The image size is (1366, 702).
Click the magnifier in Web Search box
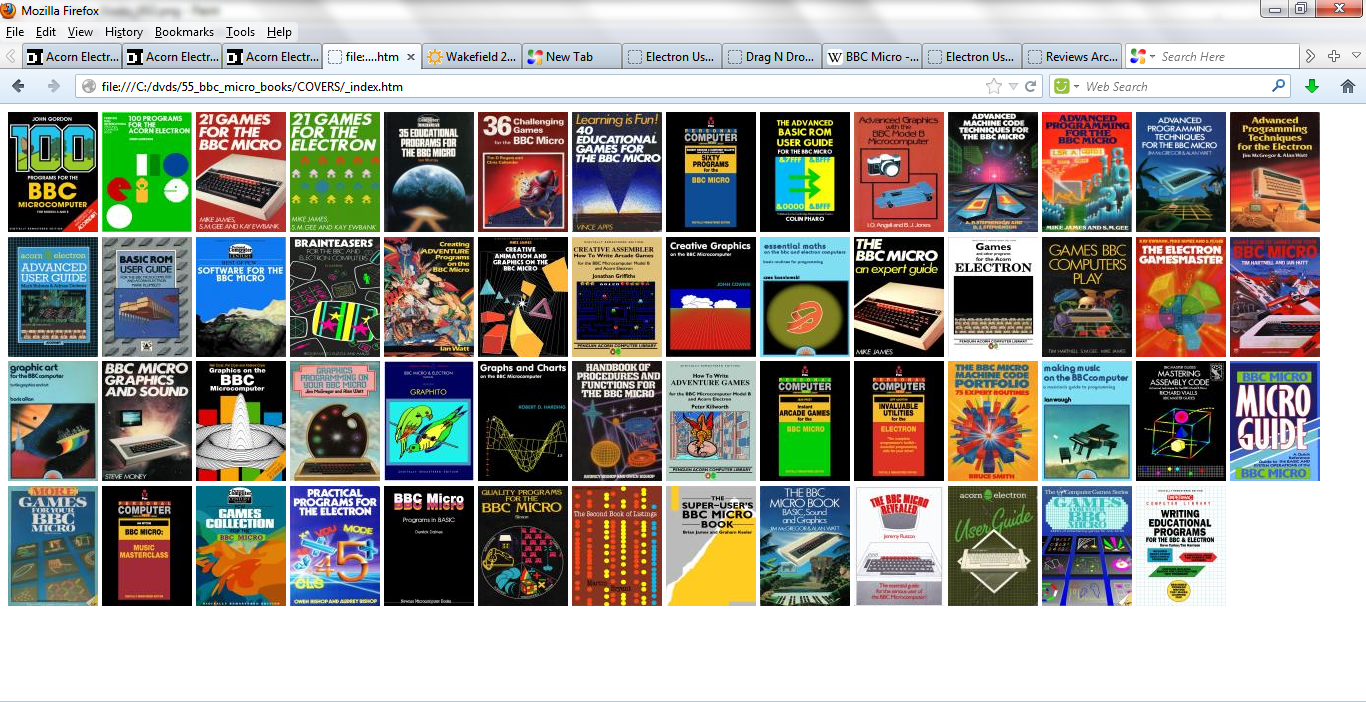click(x=1278, y=87)
